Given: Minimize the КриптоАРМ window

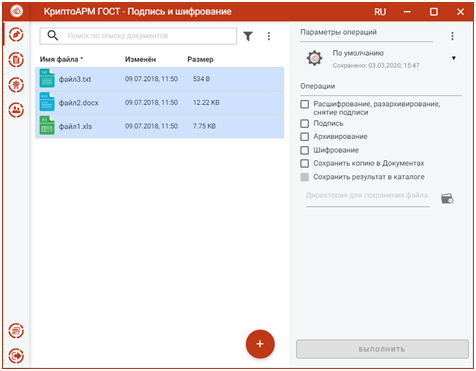Looking at the screenshot, I should 407,12.
